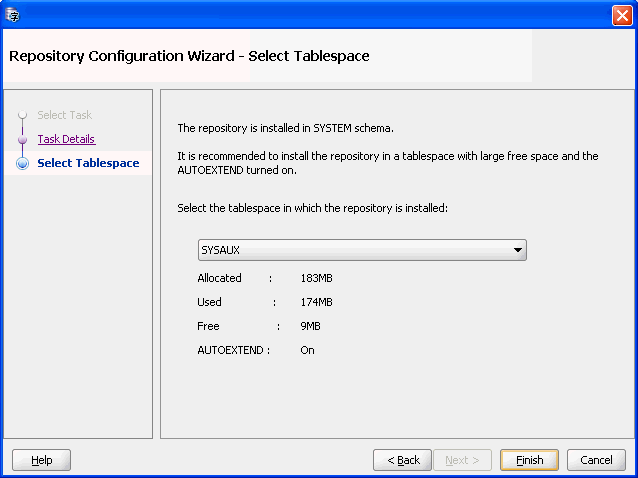The image size is (638, 478).
Task: Click the blue Select Tablespace step bullet
Action: coord(22,163)
